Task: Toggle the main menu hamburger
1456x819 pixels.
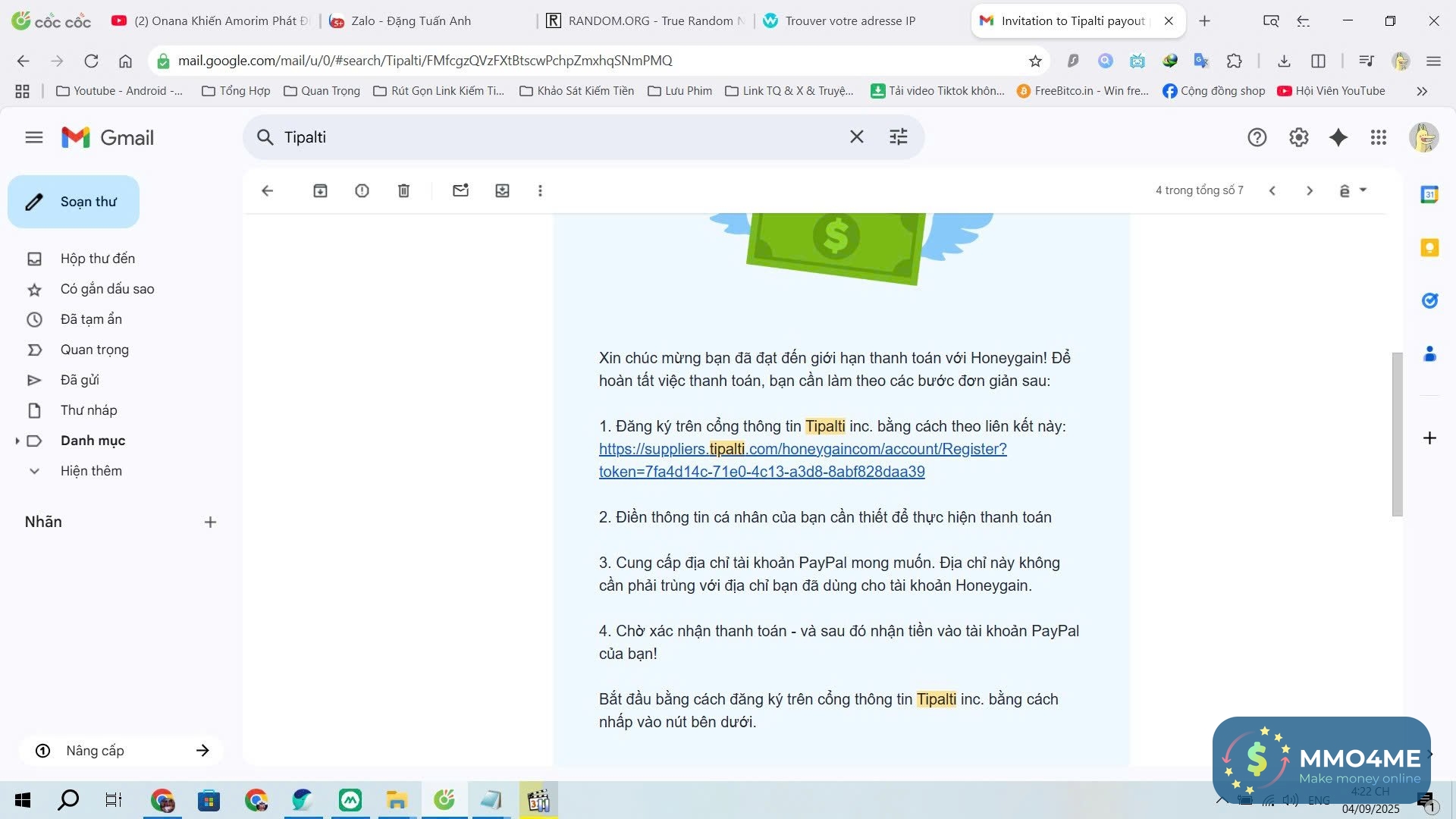Action: click(34, 137)
